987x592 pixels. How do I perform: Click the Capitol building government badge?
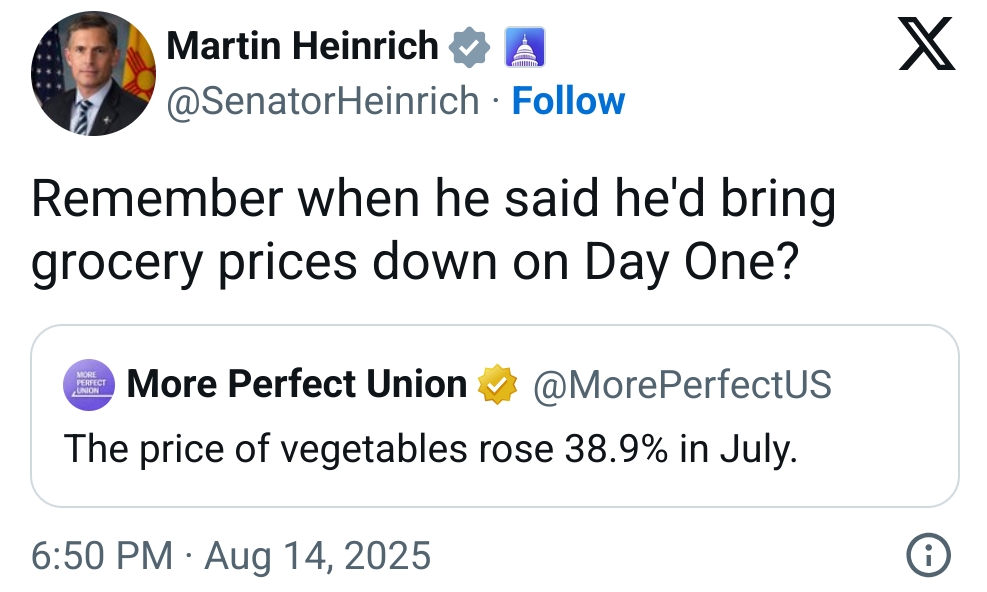click(524, 47)
